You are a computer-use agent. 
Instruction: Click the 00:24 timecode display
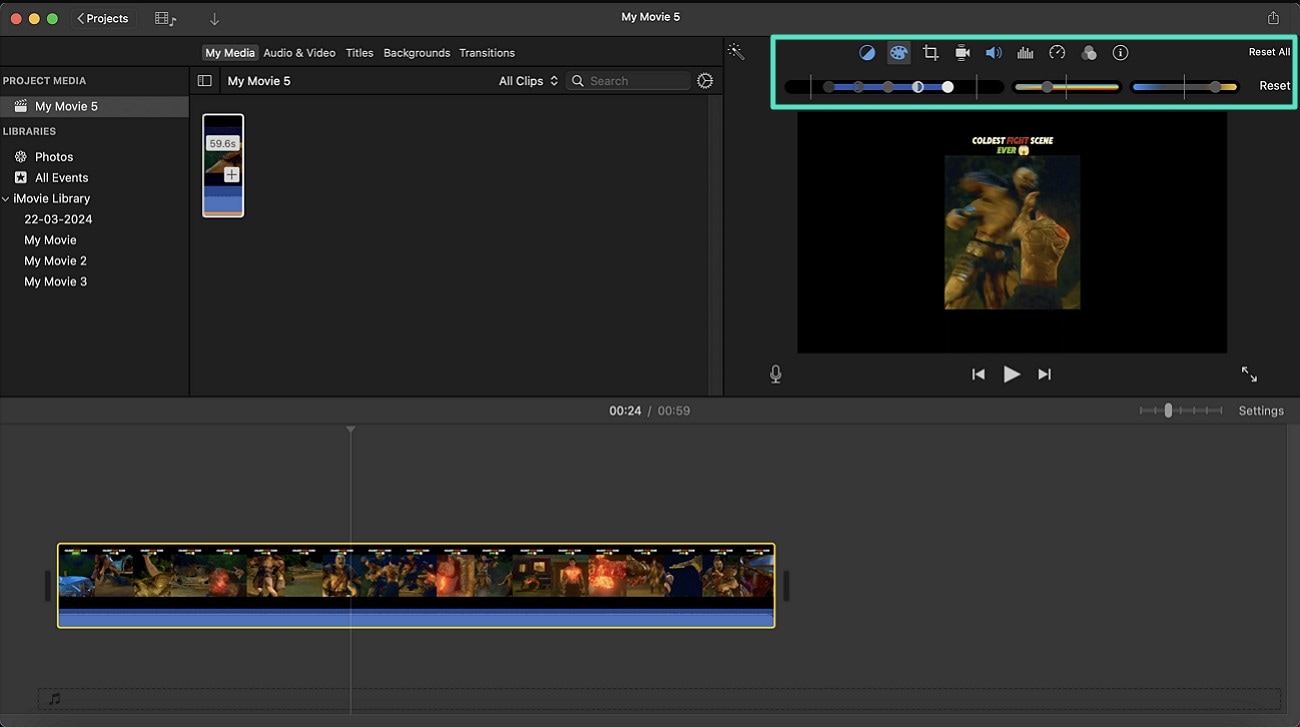click(x=625, y=411)
